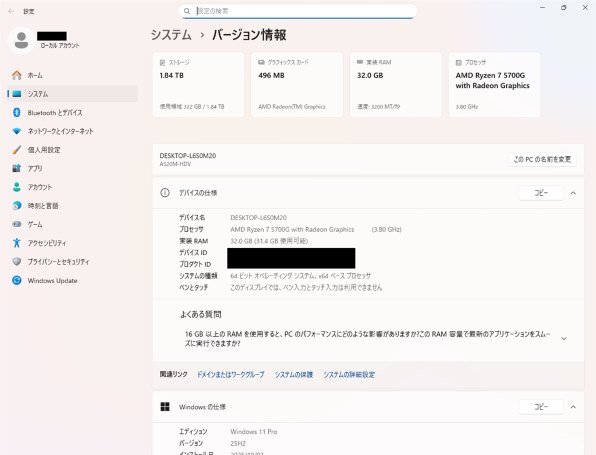Open the Privacy shield icon in sidebar
Viewport: 596px width, 455px height.
pyautogui.click(x=17, y=262)
